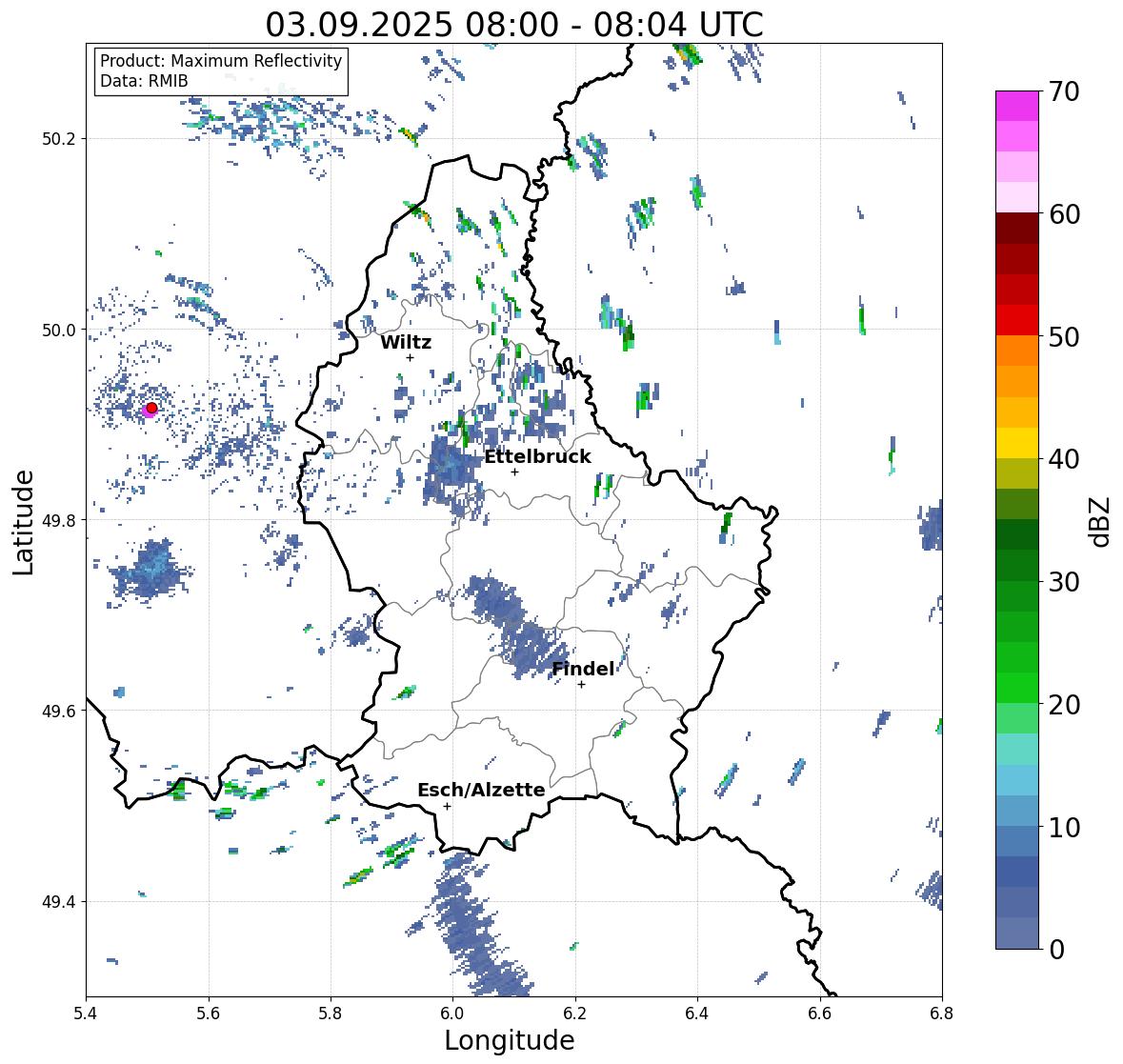
Task: Click the Wiltz station label
Action: 406,342
